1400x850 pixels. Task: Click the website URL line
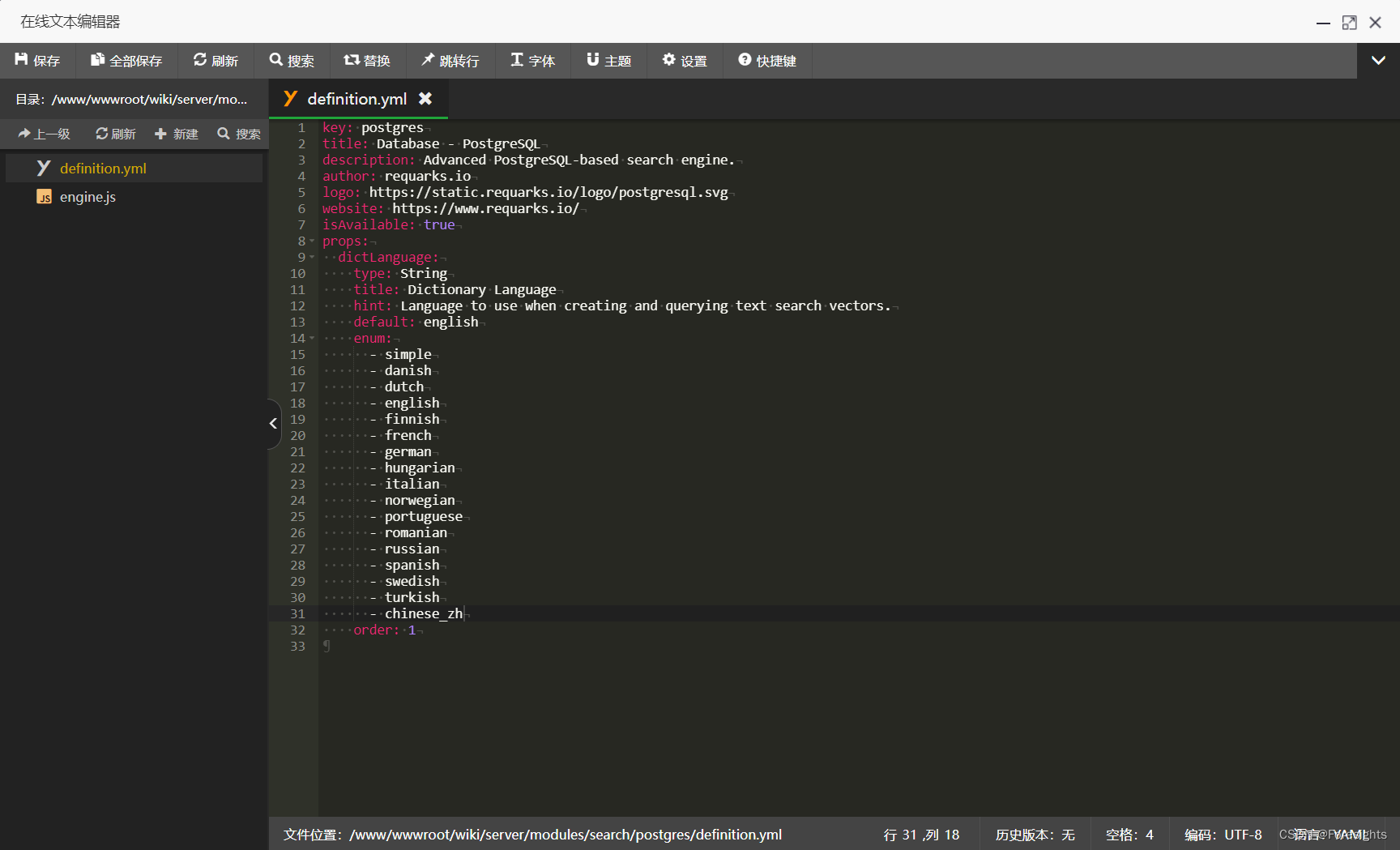pos(450,208)
